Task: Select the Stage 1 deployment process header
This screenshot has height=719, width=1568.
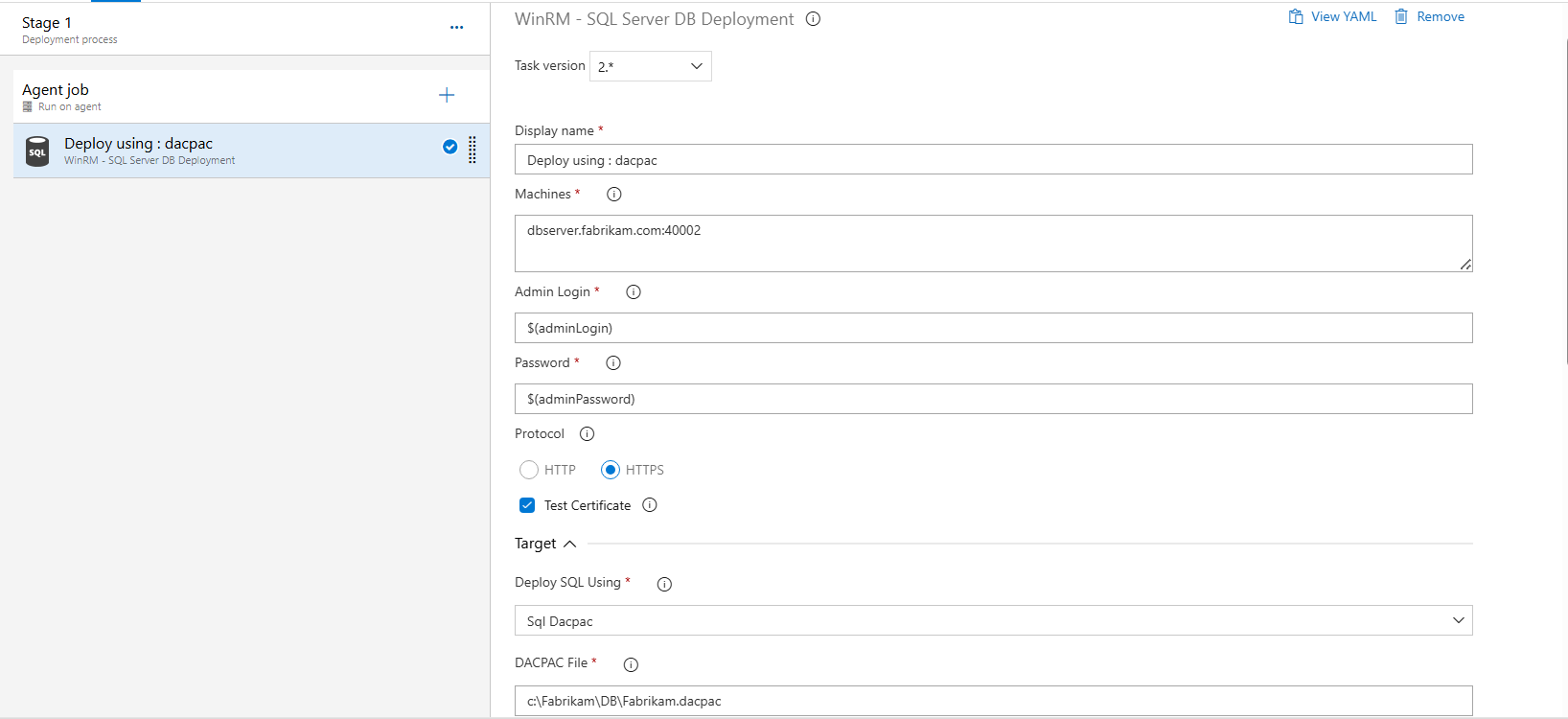Action: (x=244, y=29)
